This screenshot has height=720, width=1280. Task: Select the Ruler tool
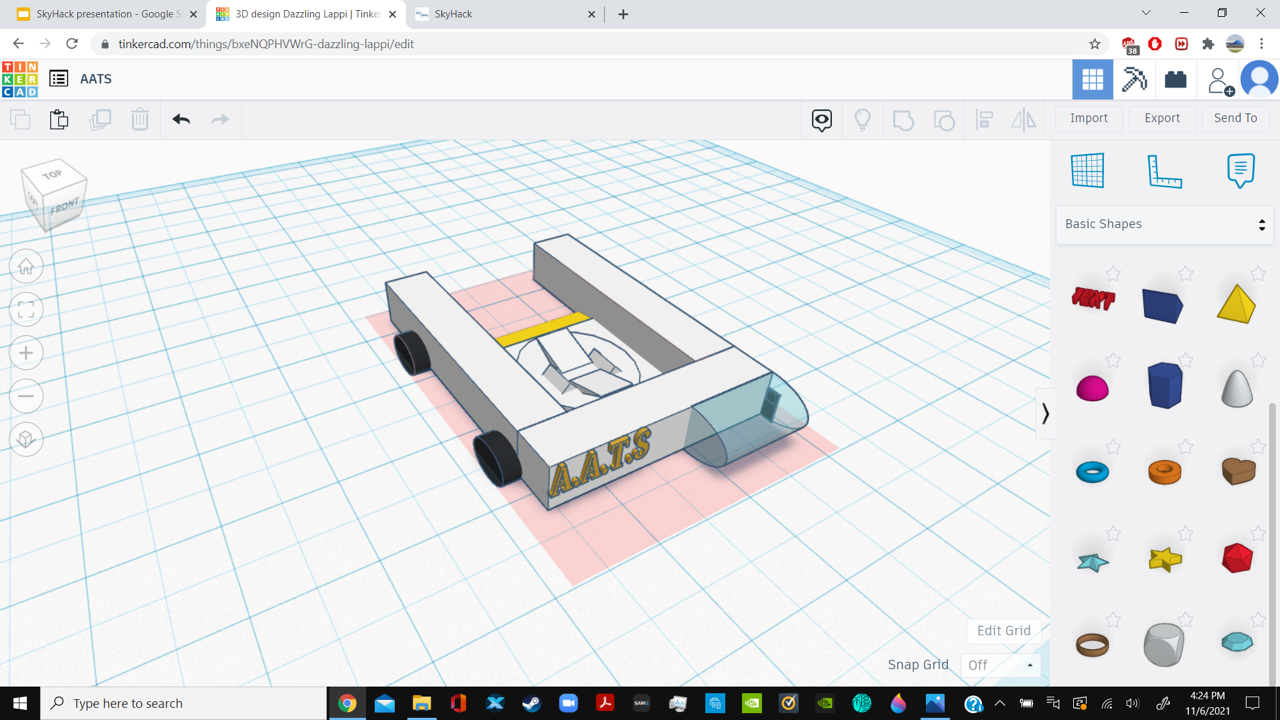[x=1164, y=171]
